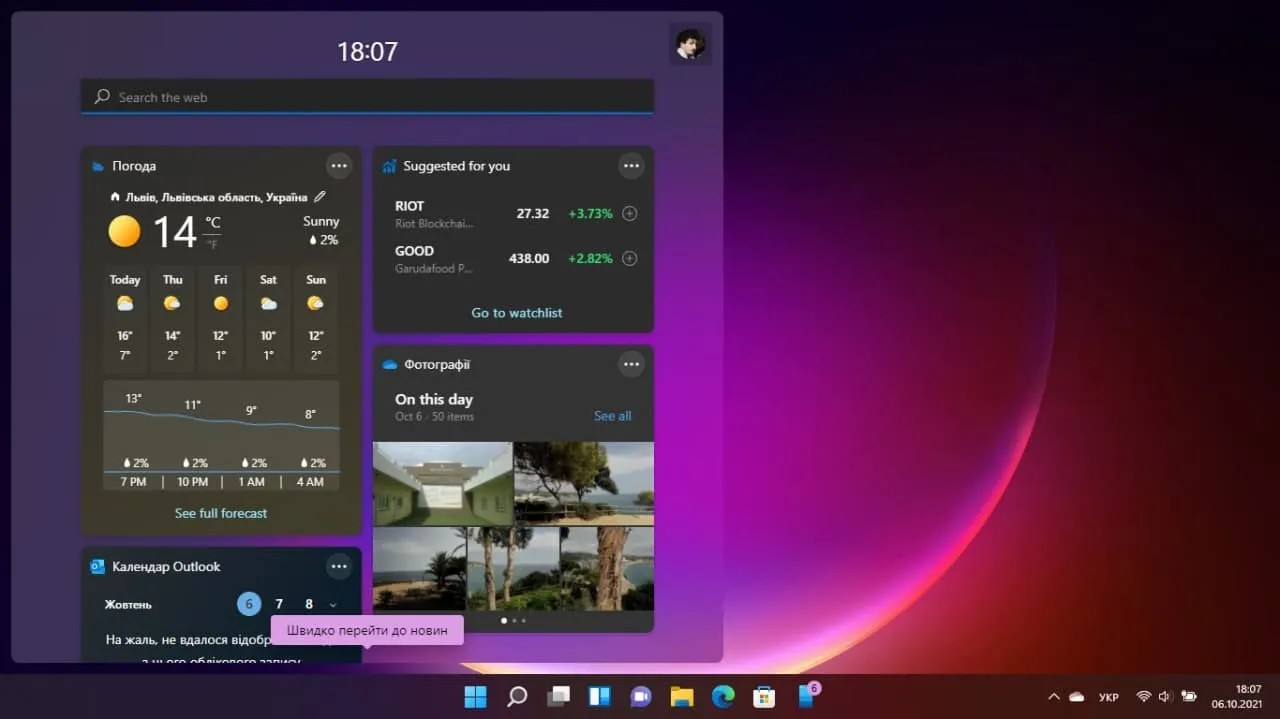Open Teams Chat from the taskbar
1280x719 pixels.
pos(641,696)
